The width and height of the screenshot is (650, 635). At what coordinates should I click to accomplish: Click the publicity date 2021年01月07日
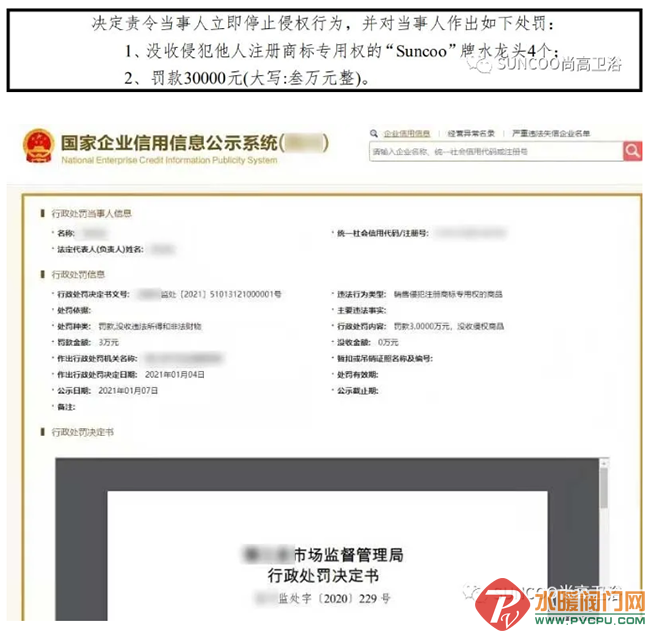coord(128,391)
